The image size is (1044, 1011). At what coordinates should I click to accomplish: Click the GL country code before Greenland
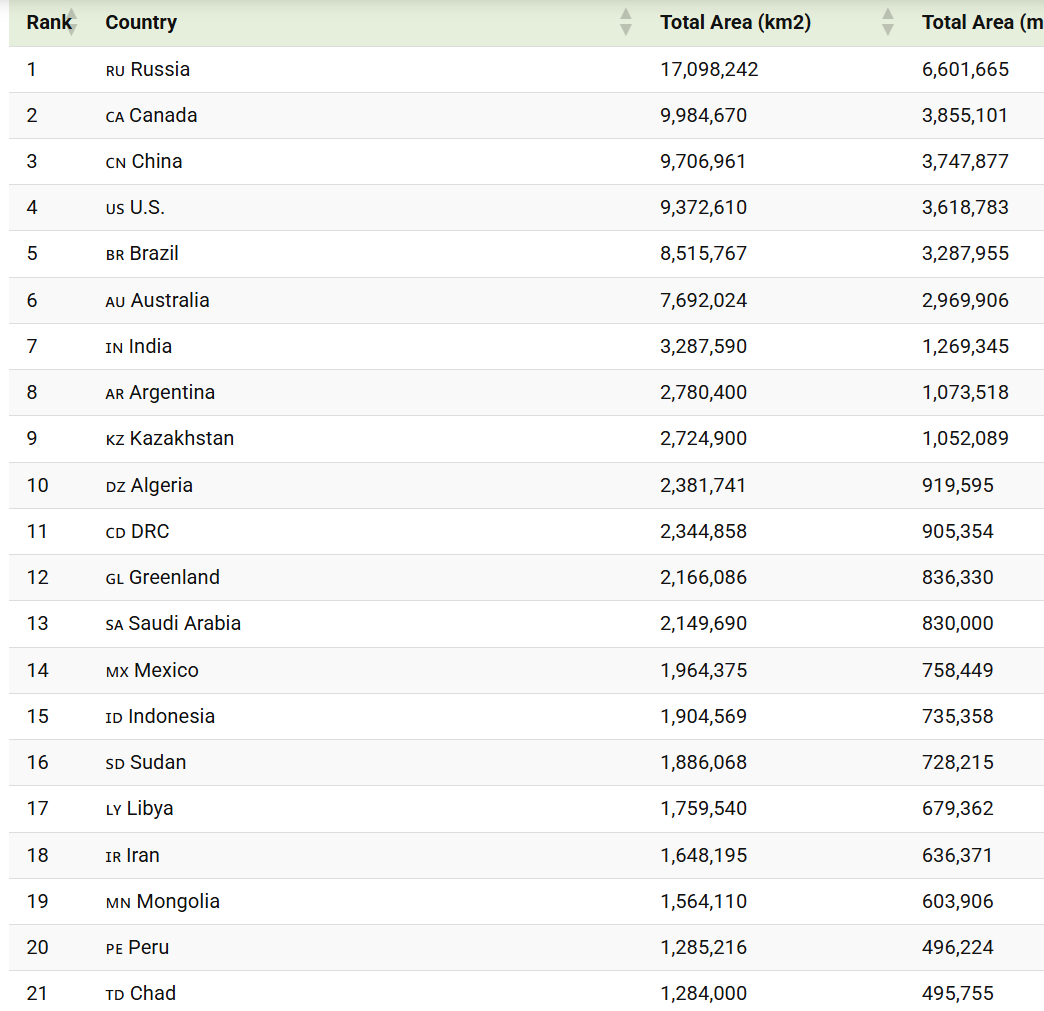[115, 579]
